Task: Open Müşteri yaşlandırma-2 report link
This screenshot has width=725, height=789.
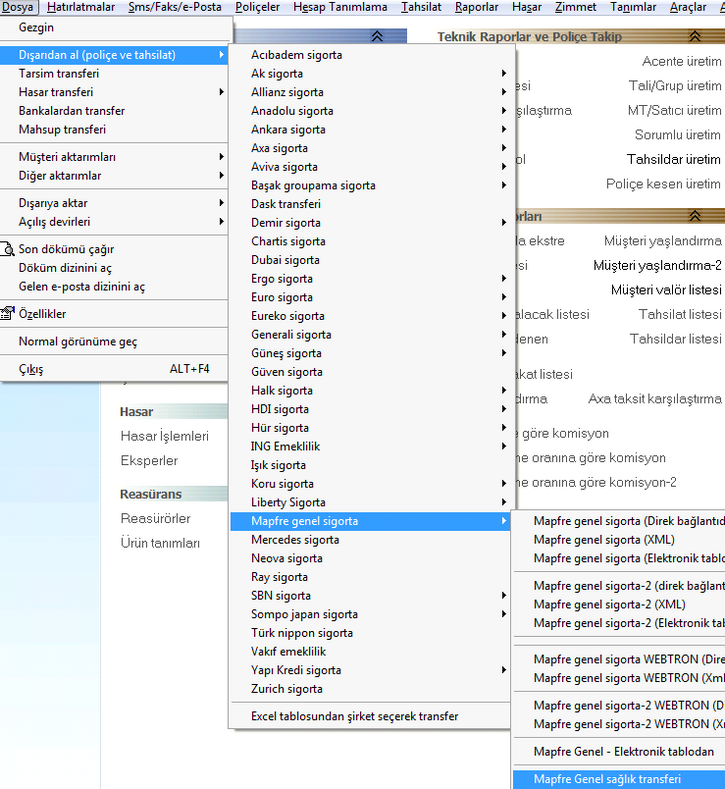Action: (x=656, y=266)
